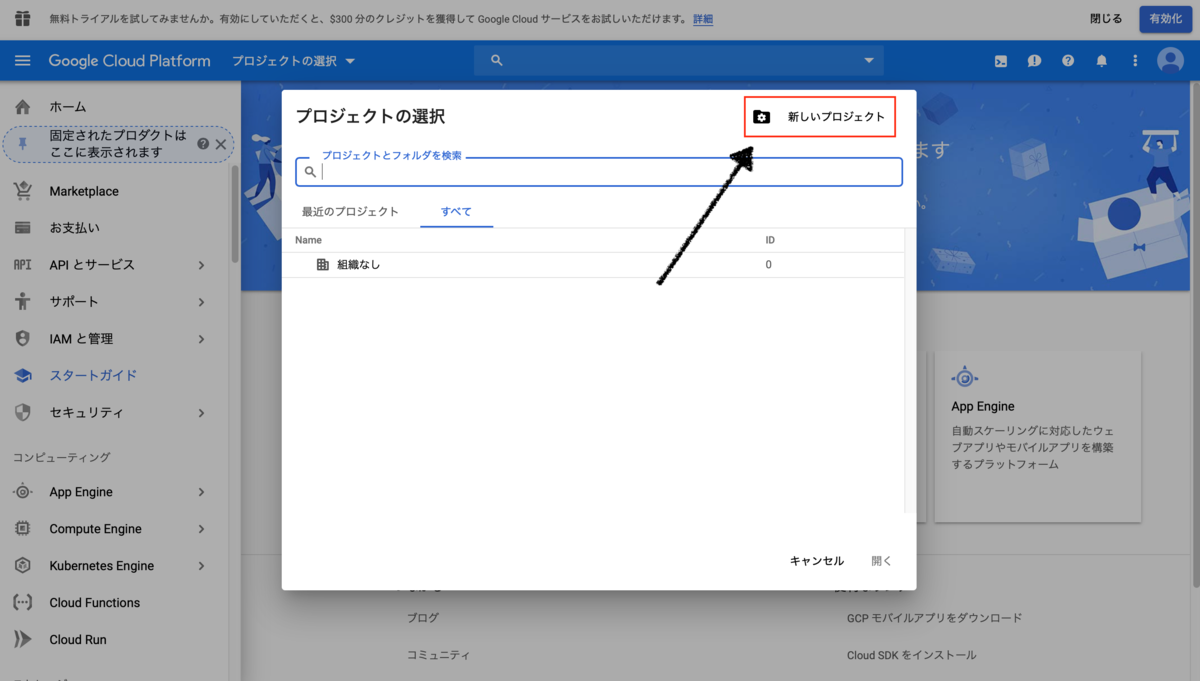Expand the Kubernetes Engine submenu chevron
The height and width of the screenshot is (681, 1200).
click(201, 566)
